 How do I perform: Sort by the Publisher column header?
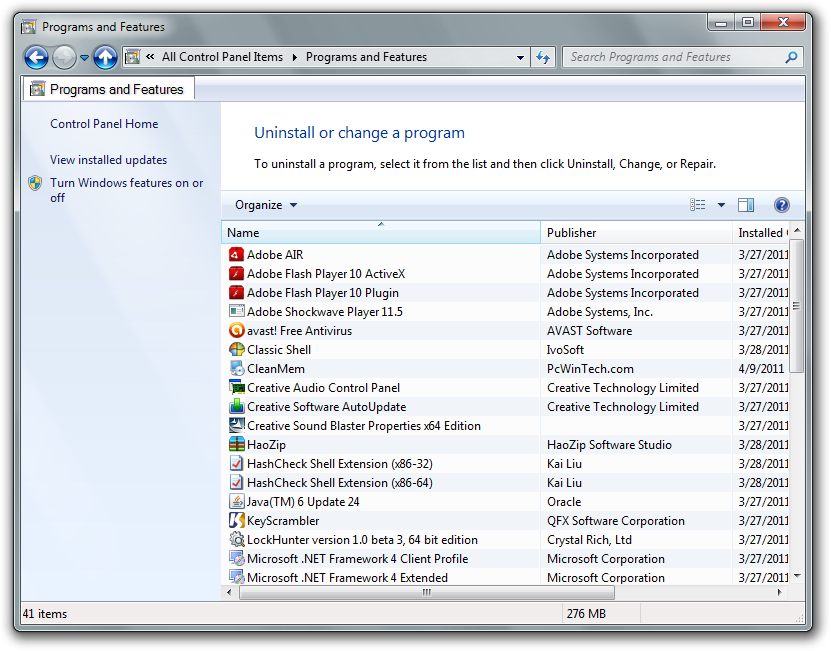coord(636,233)
